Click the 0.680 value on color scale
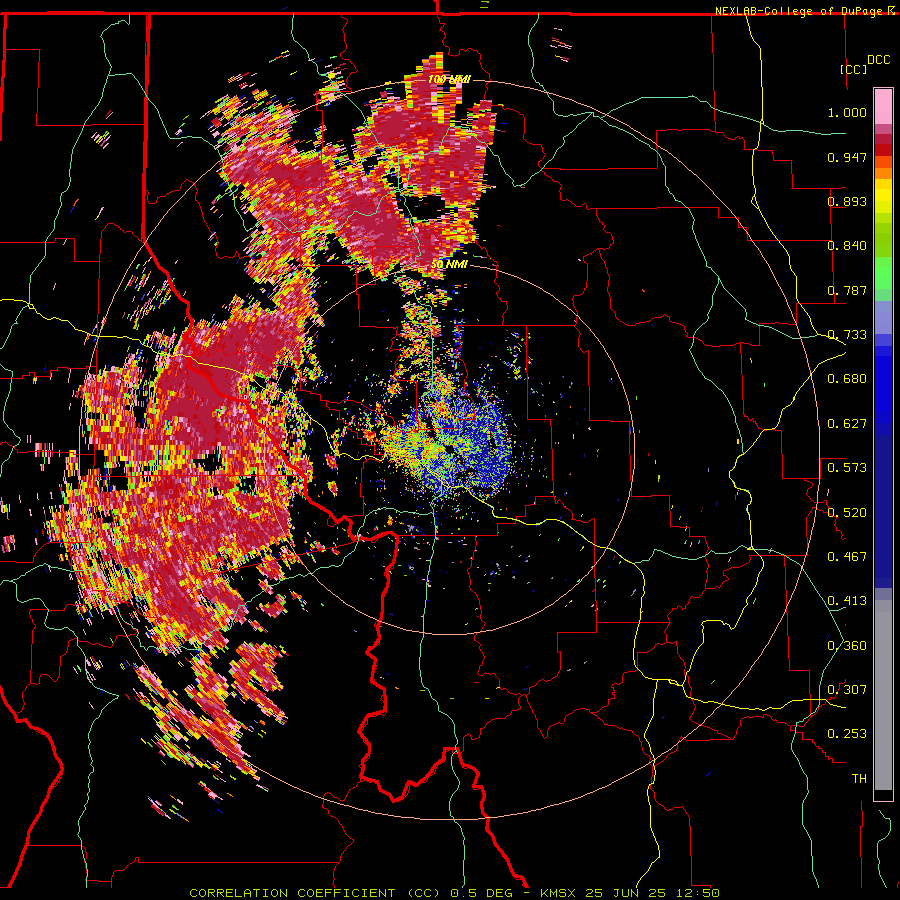900x900 pixels. point(847,379)
